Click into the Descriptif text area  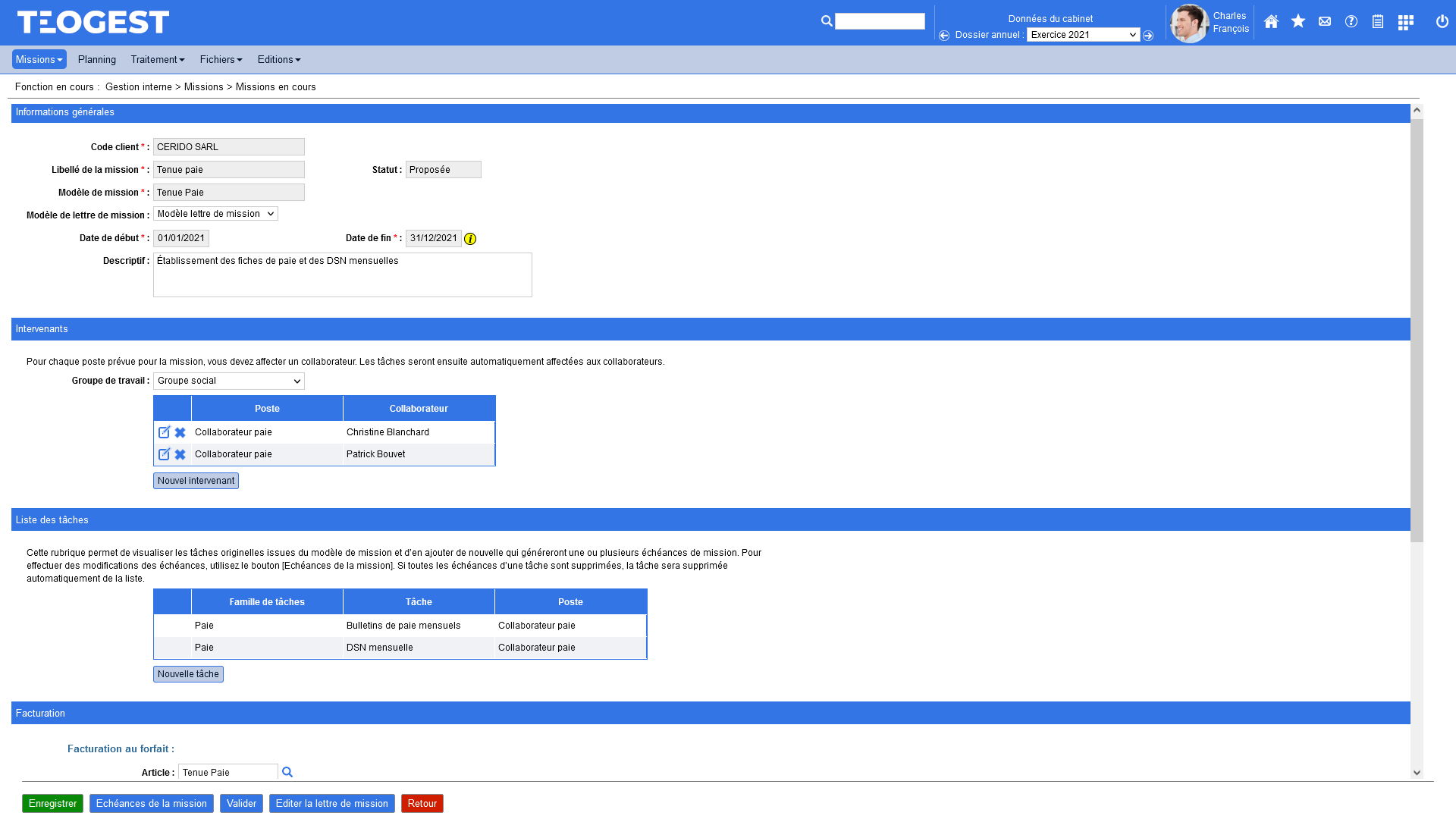tap(342, 275)
